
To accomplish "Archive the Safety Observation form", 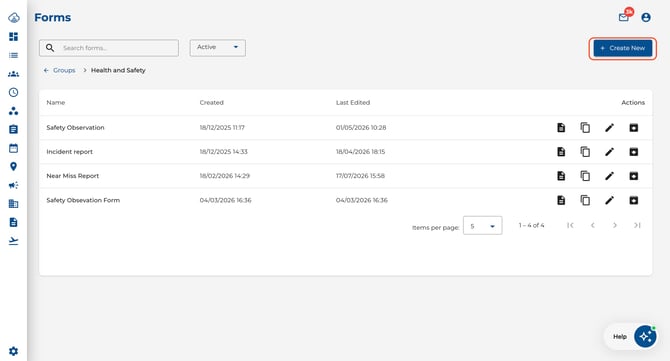I will [x=634, y=127].
